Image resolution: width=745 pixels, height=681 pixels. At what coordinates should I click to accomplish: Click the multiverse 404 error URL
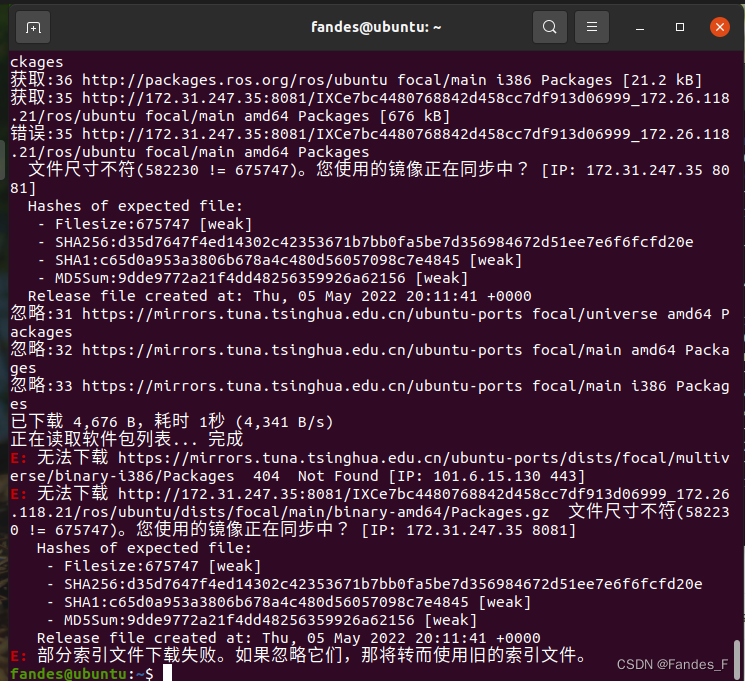tap(370, 467)
